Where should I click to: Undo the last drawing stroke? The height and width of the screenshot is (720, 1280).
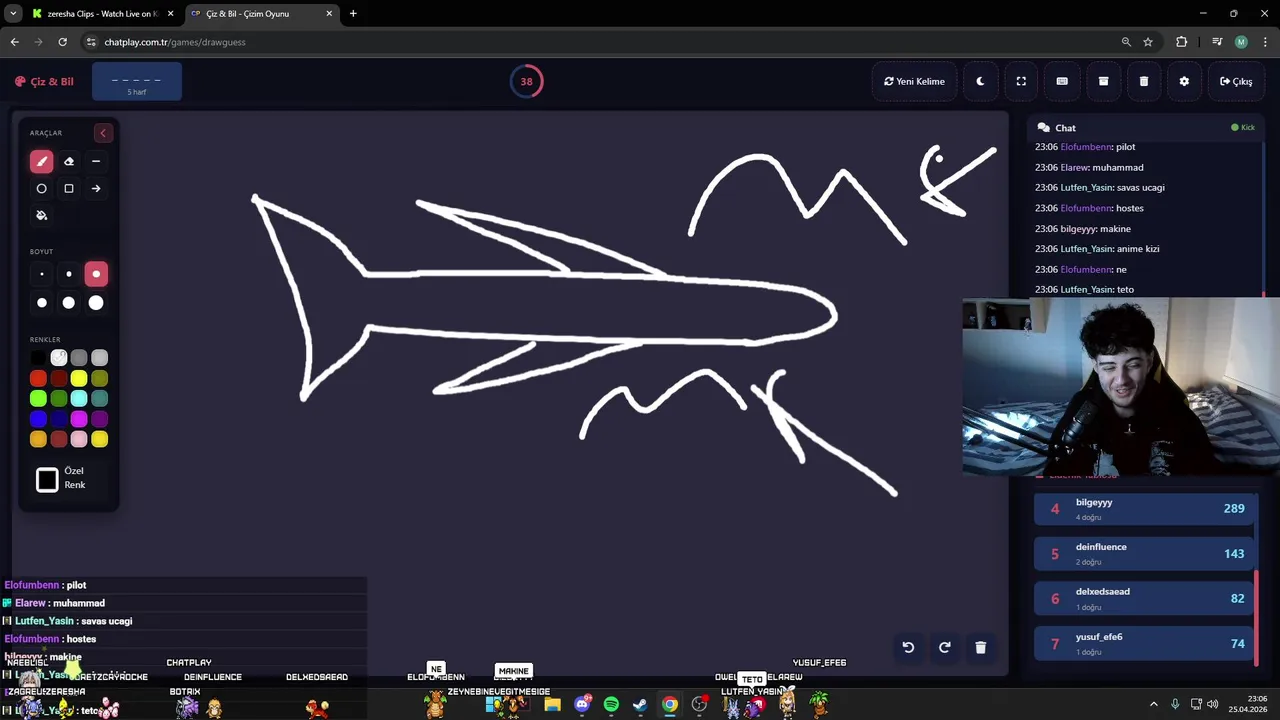pos(908,647)
